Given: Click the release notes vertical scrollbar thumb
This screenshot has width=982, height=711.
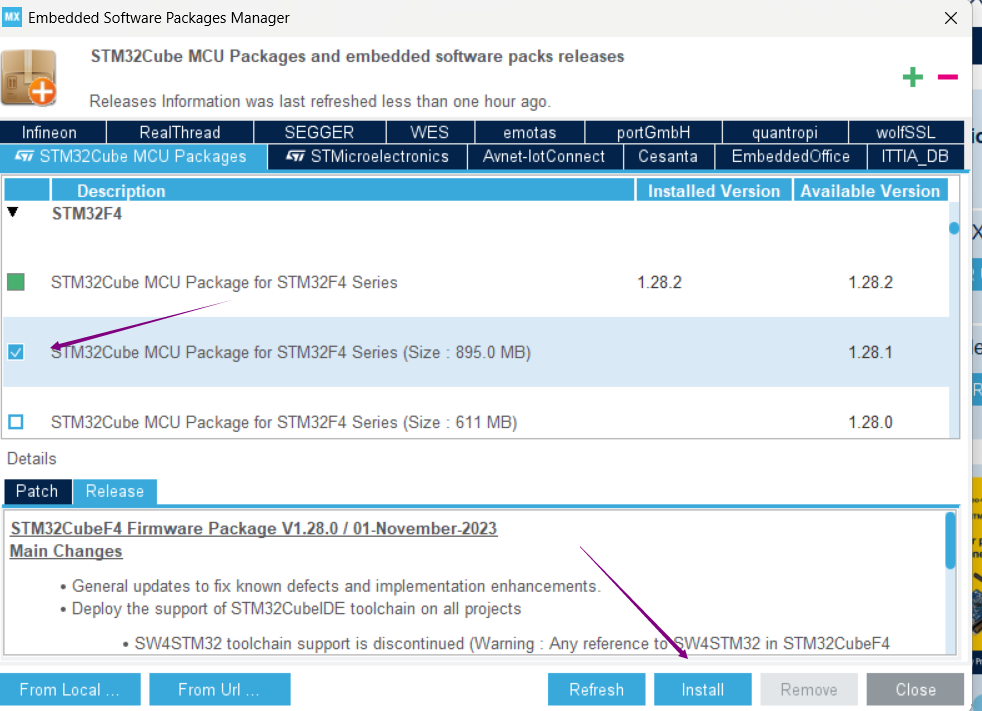Looking at the screenshot, I should tap(950, 541).
